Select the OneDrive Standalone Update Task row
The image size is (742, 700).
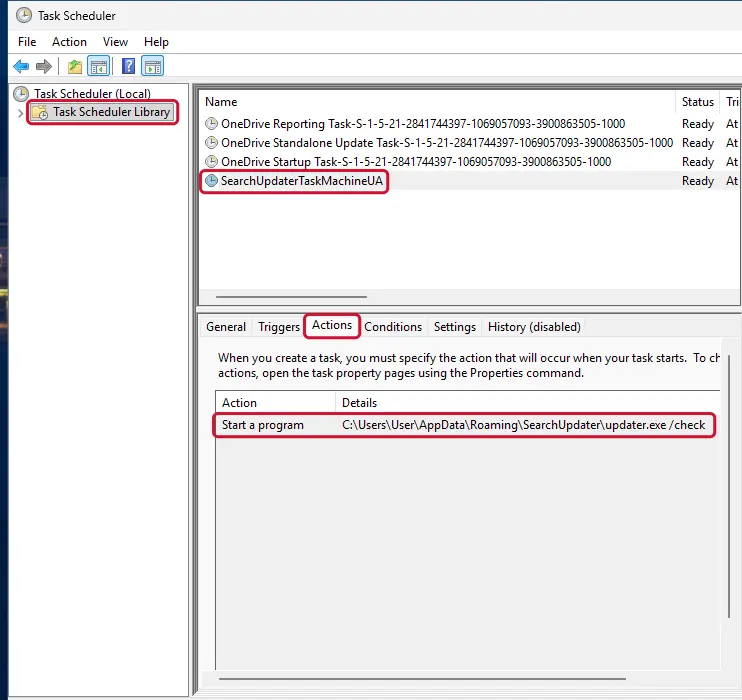pos(470,142)
